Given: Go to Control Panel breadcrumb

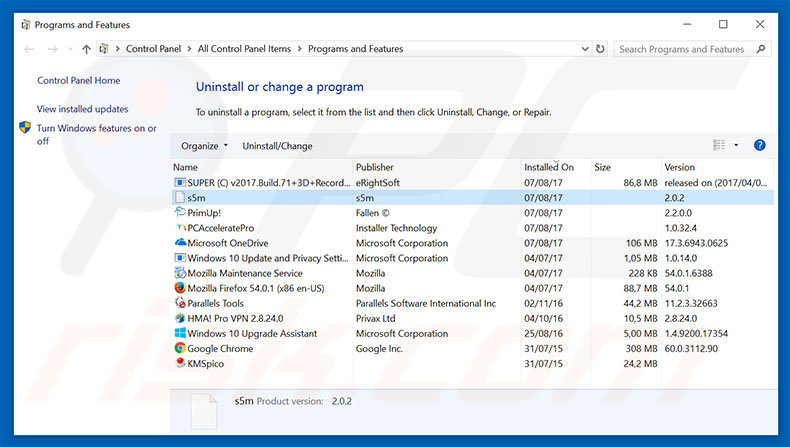Looking at the screenshot, I should [153, 49].
